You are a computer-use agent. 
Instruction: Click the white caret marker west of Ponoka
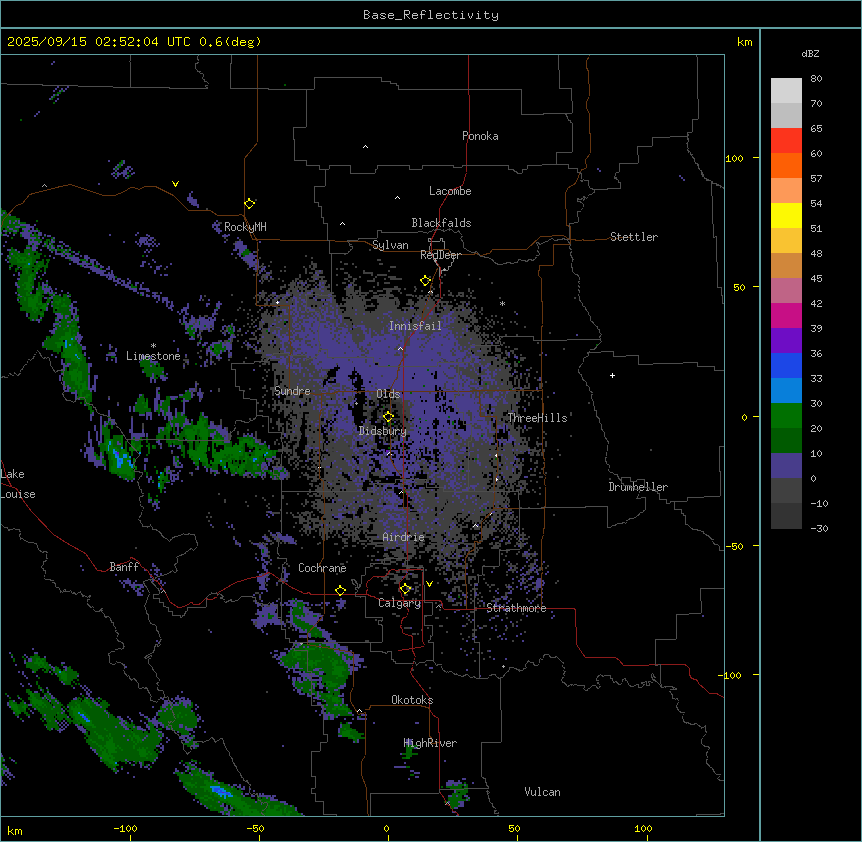366,147
